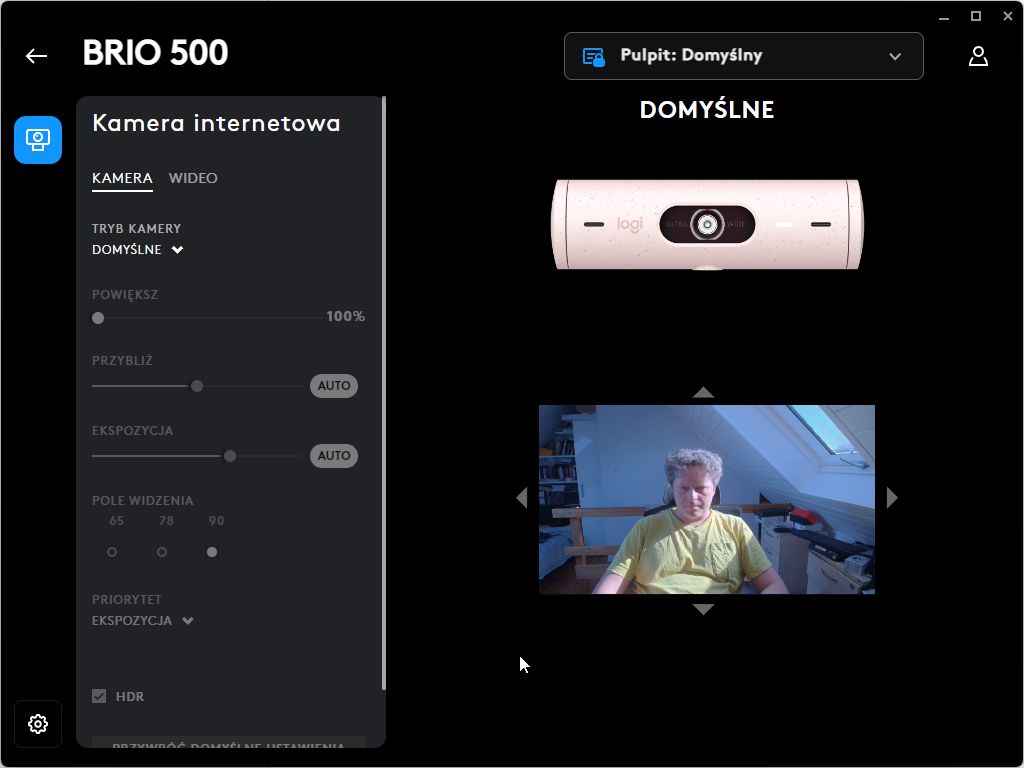Select the 78 field of view option
Viewport: 1024px width, 768px height.
(x=162, y=552)
